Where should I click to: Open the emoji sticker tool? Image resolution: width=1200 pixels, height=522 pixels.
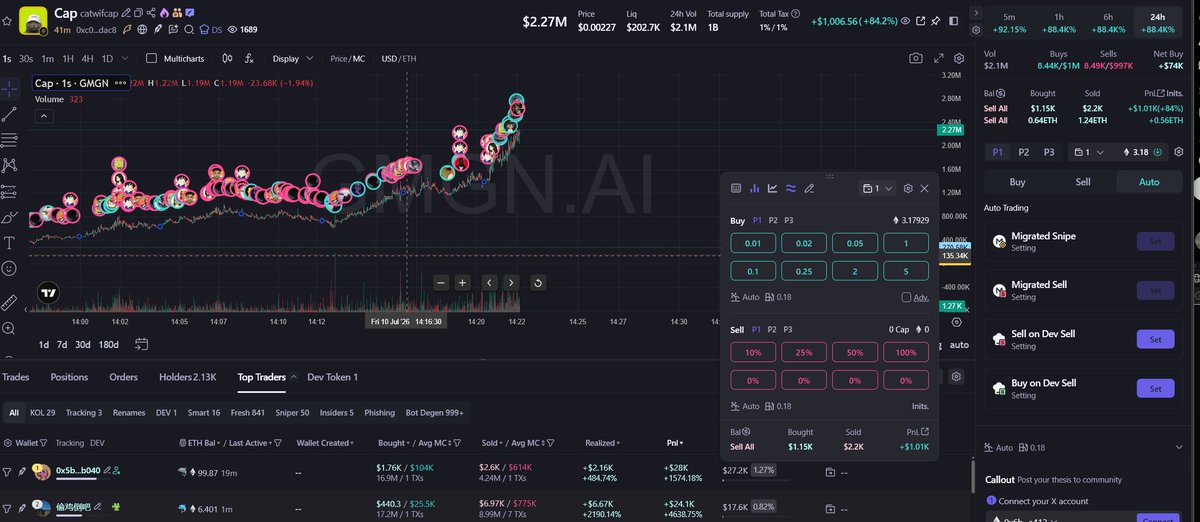coord(10,269)
